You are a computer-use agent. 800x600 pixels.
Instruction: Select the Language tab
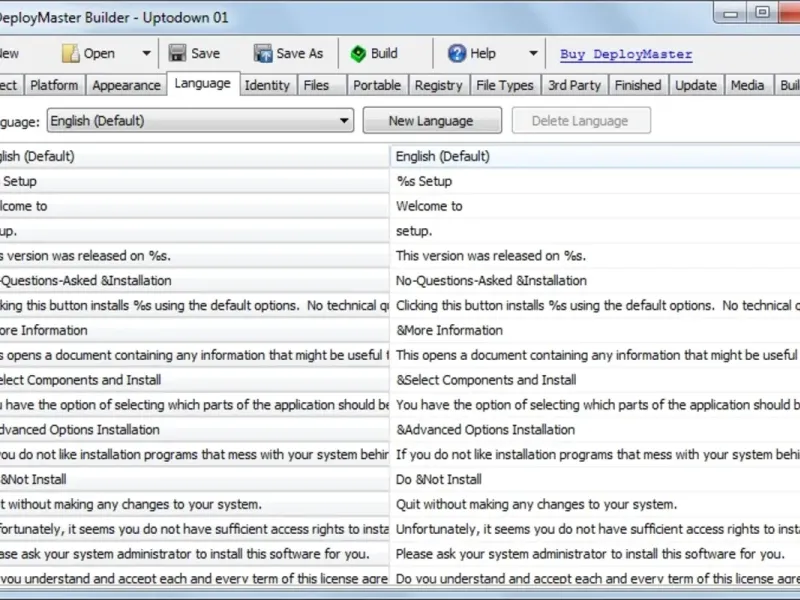click(x=203, y=83)
